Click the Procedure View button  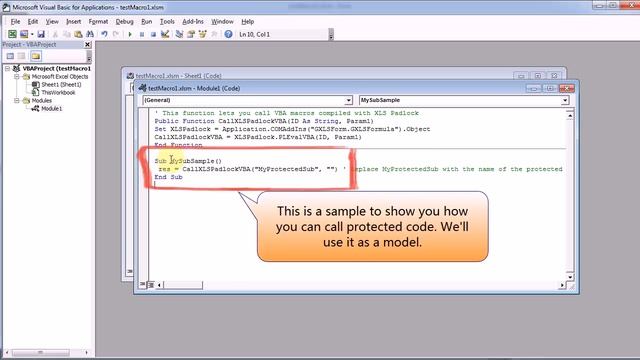(x=142, y=284)
